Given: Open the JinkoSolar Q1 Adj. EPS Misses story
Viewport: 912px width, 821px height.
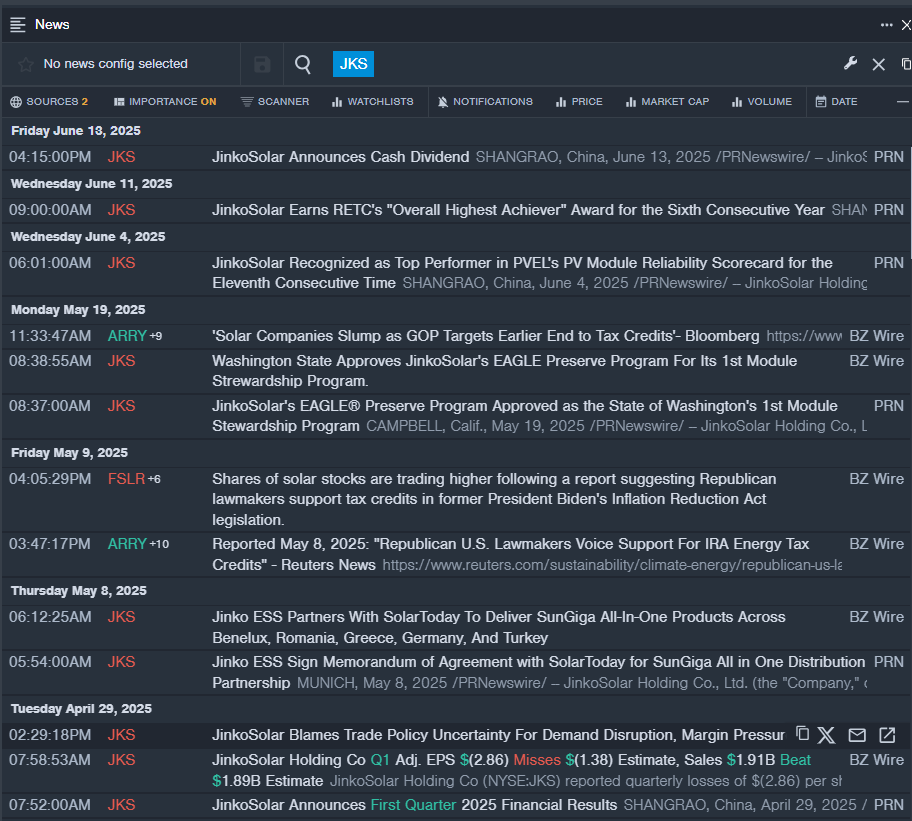Looking at the screenshot, I should coord(511,770).
